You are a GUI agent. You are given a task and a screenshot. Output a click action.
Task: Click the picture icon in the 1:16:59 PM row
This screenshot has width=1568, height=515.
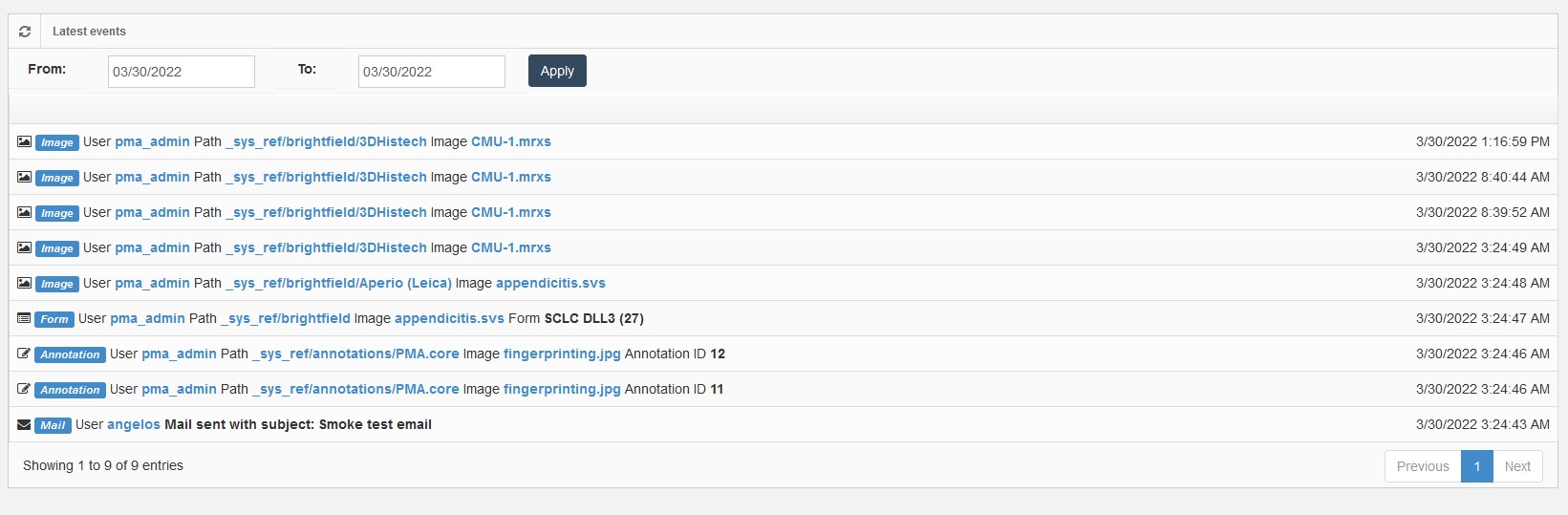pos(24,142)
